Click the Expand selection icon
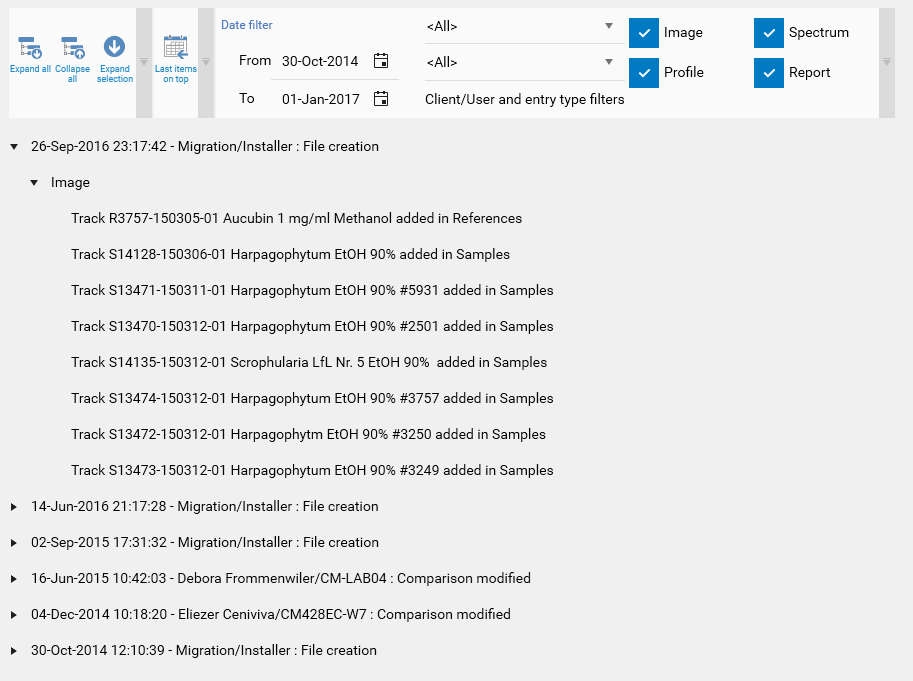This screenshot has height=681, width=913. coord(115,48)
